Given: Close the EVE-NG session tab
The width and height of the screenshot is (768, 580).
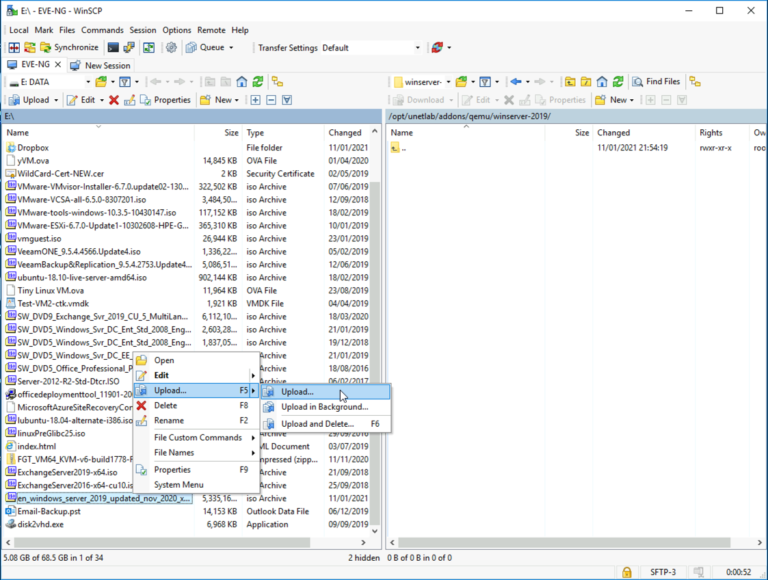Looking at the screenshot, I should click(58, 65).
